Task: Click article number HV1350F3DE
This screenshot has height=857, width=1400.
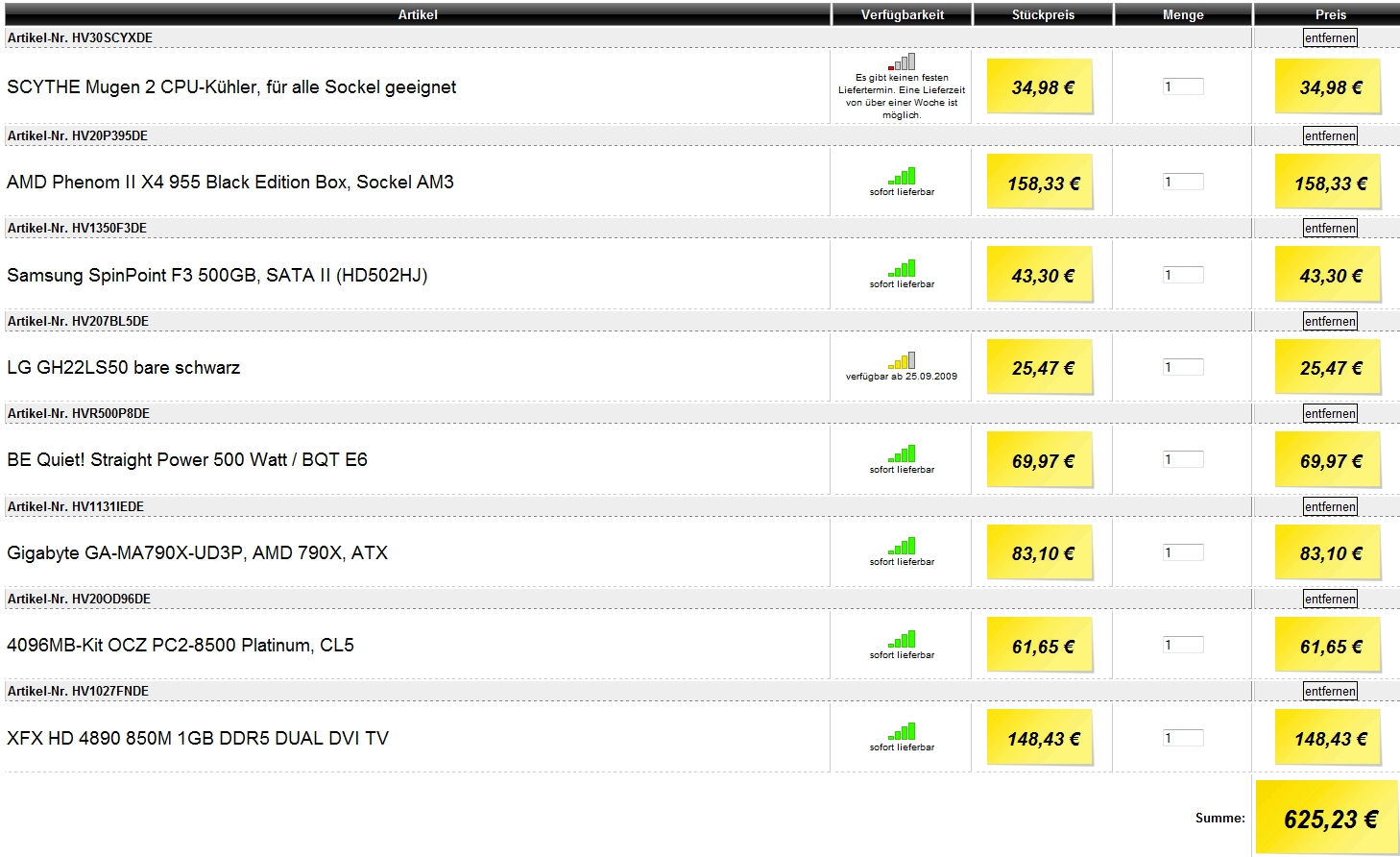Action: (109, 228)
